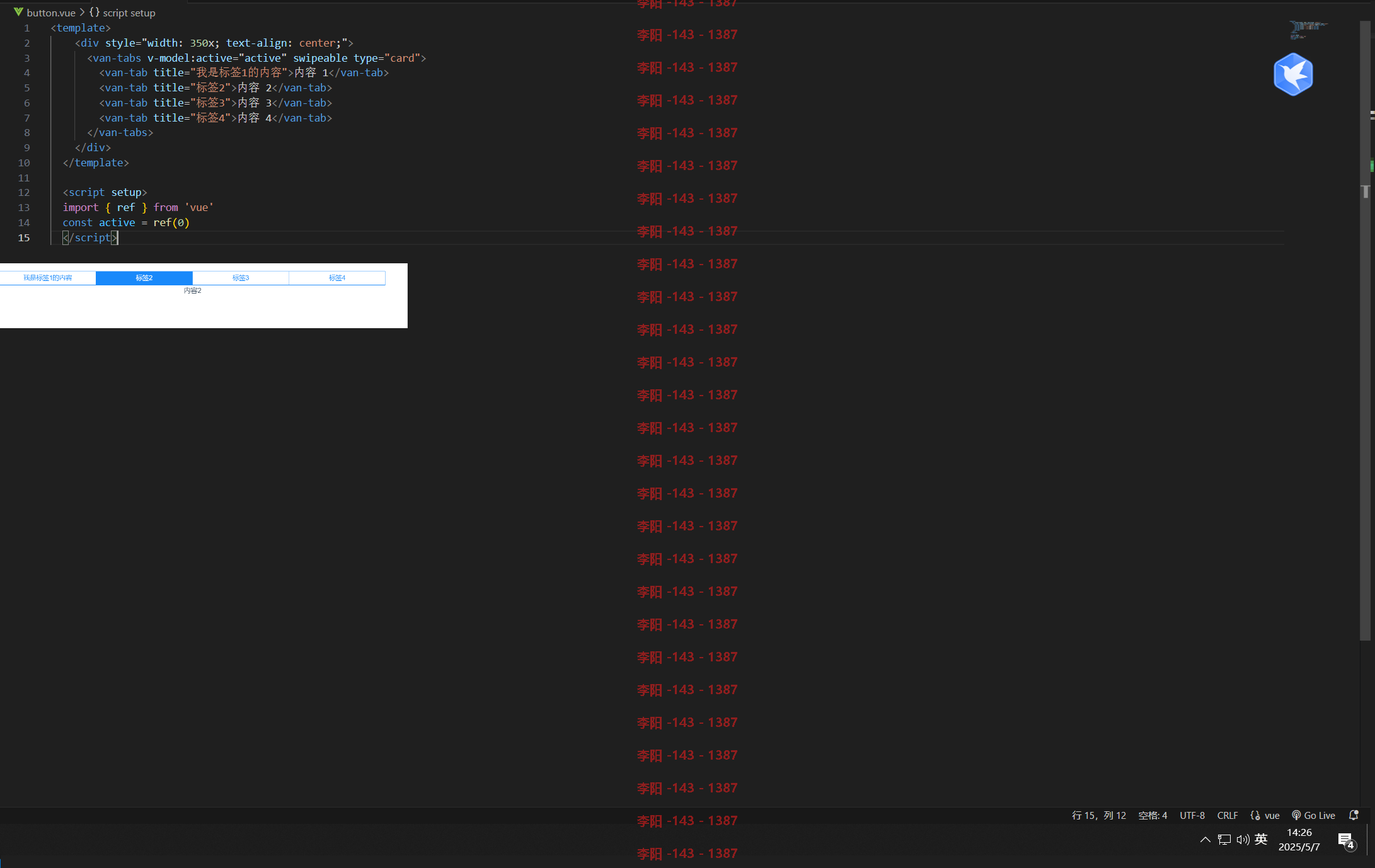Show hidden system tray icons
The image size is (1375, 868).
pyautogui.click(x=1205, y=840)
